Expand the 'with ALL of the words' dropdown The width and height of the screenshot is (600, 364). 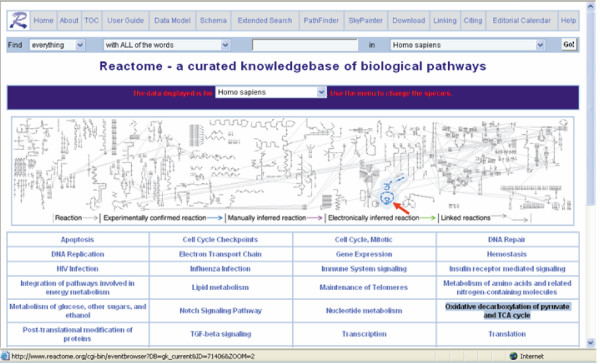pyautogui.click(x=166, y=45)
